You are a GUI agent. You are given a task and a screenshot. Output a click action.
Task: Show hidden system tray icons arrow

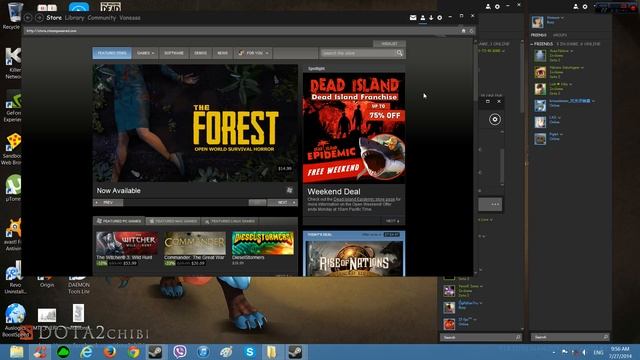554,352
